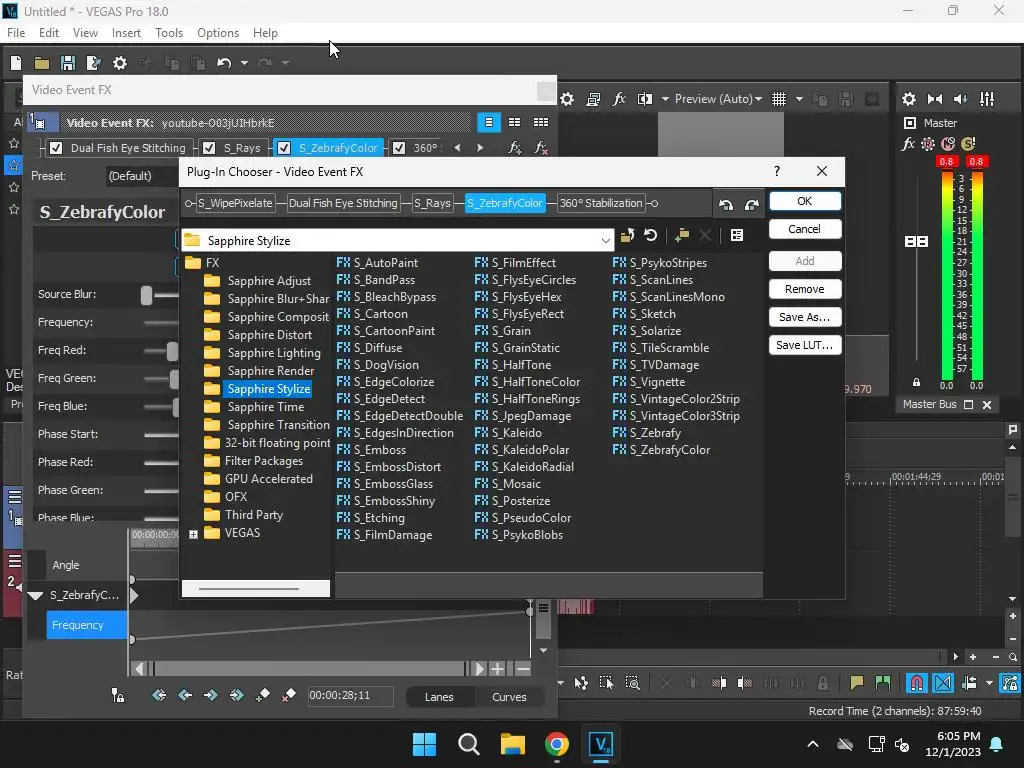
Task: Open mixer properties gear in Master panel
Action: pyautogui.click(x=908, y=99)
